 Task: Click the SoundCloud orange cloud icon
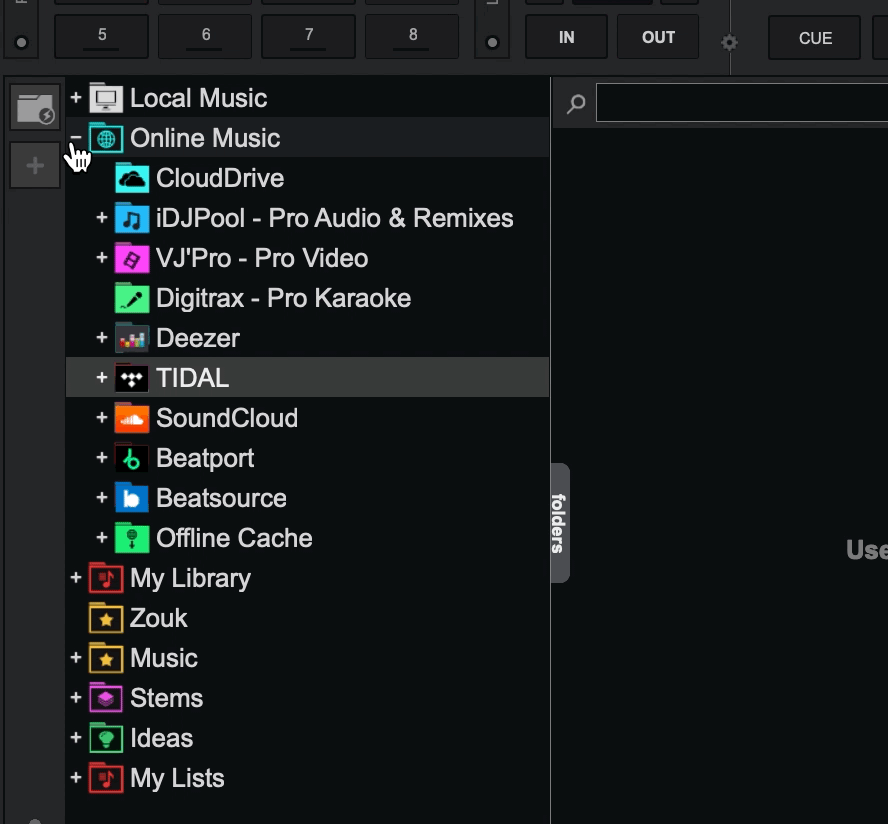132,419
